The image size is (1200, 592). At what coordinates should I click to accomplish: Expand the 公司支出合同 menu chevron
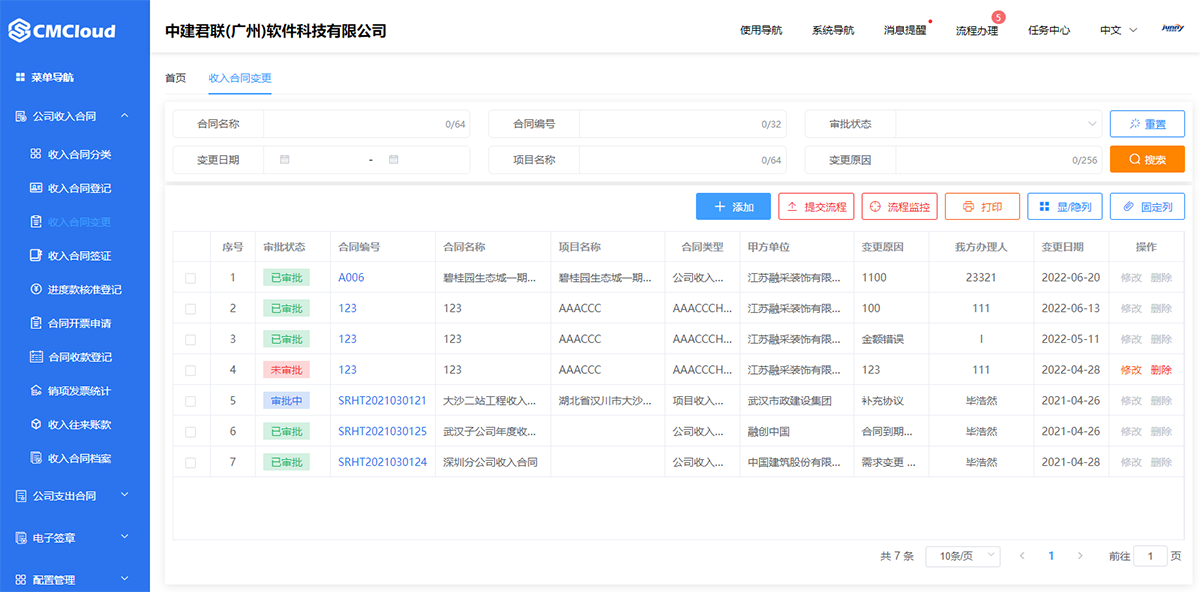[x=125, y=495]
